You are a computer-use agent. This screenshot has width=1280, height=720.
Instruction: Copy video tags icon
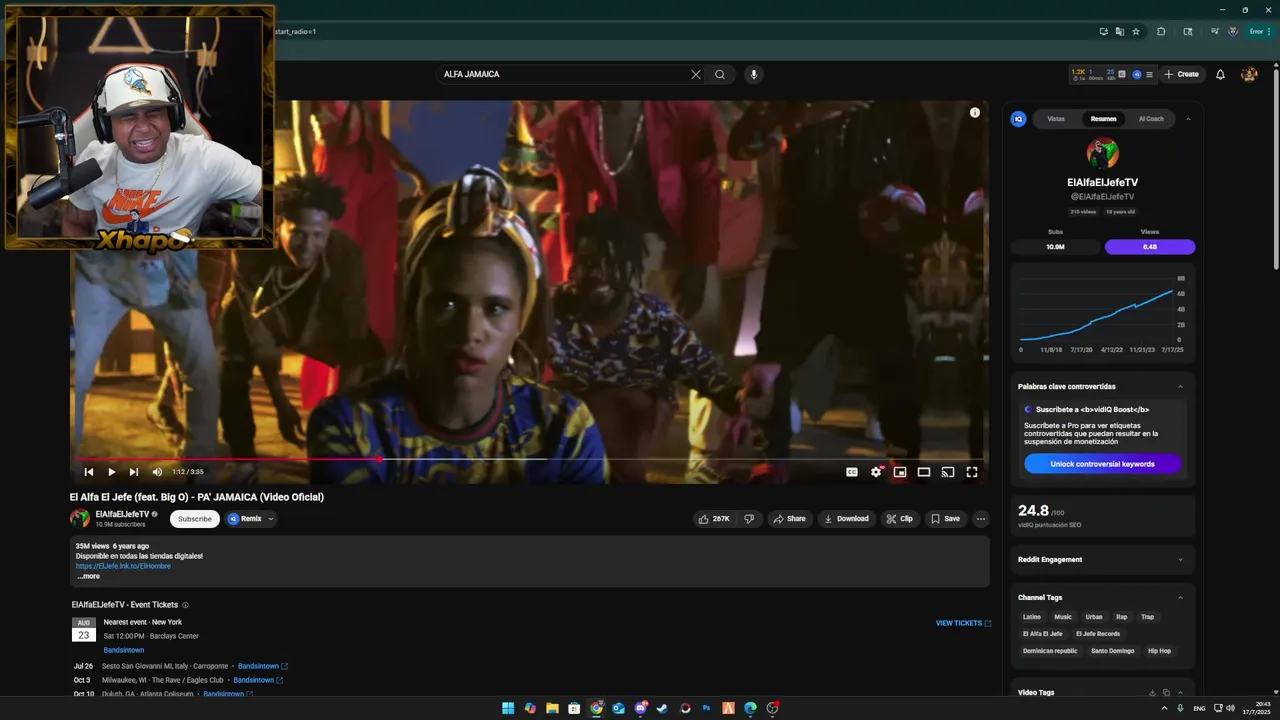(1166, 693)
